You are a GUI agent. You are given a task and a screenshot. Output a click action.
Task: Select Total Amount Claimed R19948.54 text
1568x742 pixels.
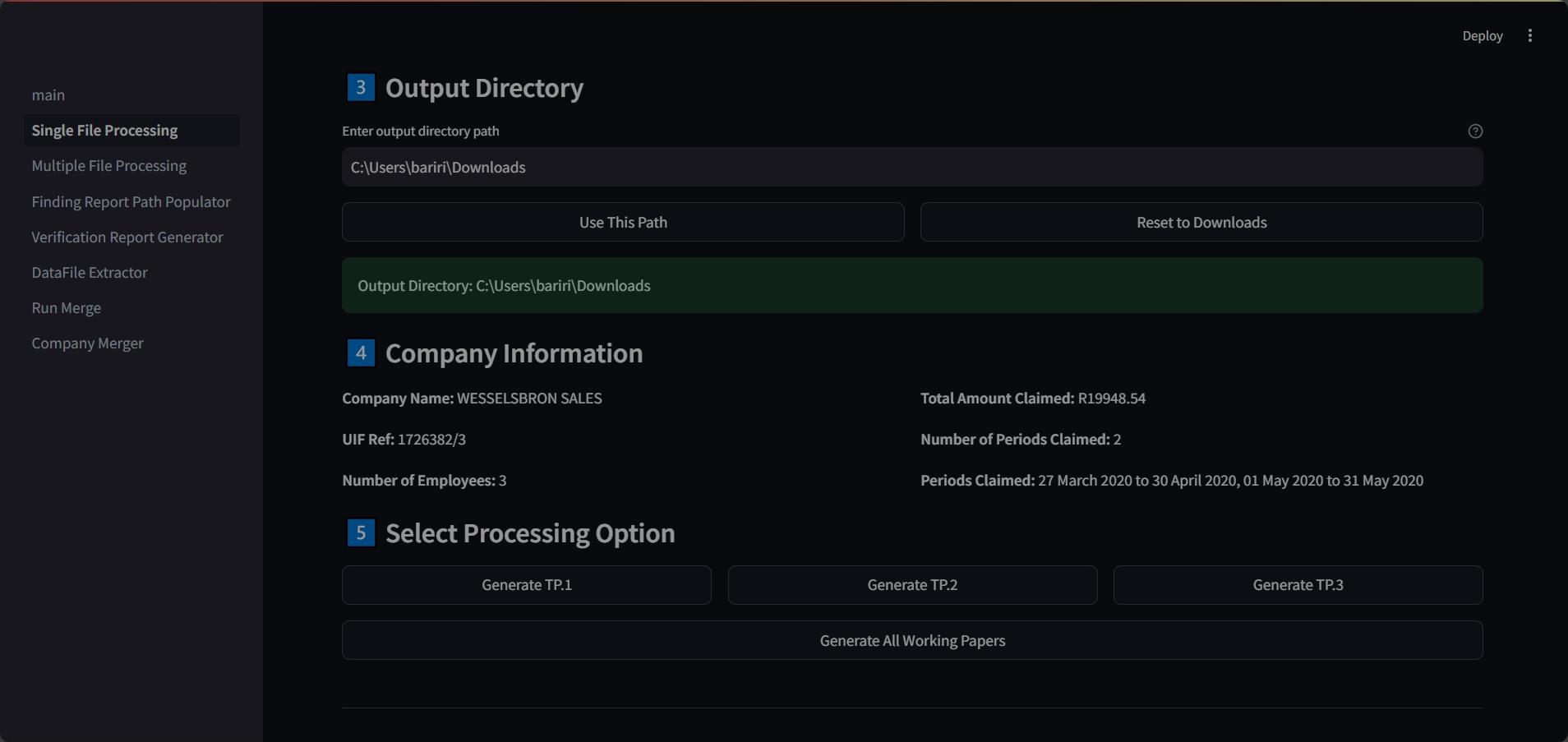point(1033,399)
